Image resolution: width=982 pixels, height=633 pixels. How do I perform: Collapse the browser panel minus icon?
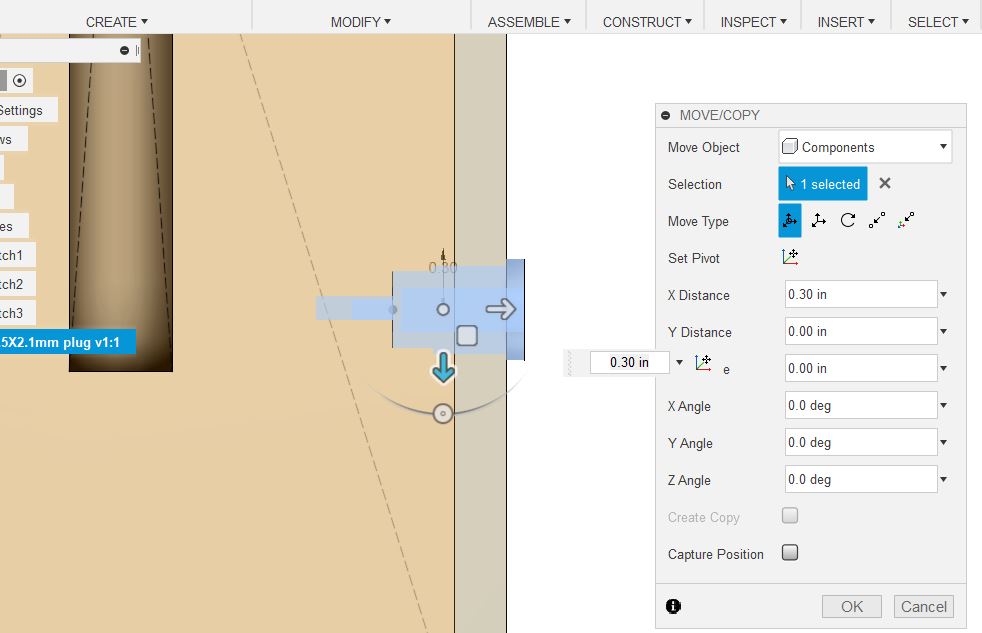[124, 50]
